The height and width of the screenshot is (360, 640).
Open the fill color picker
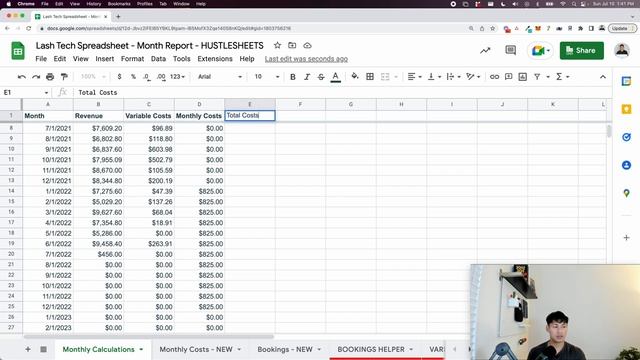(x=355, y=76)
